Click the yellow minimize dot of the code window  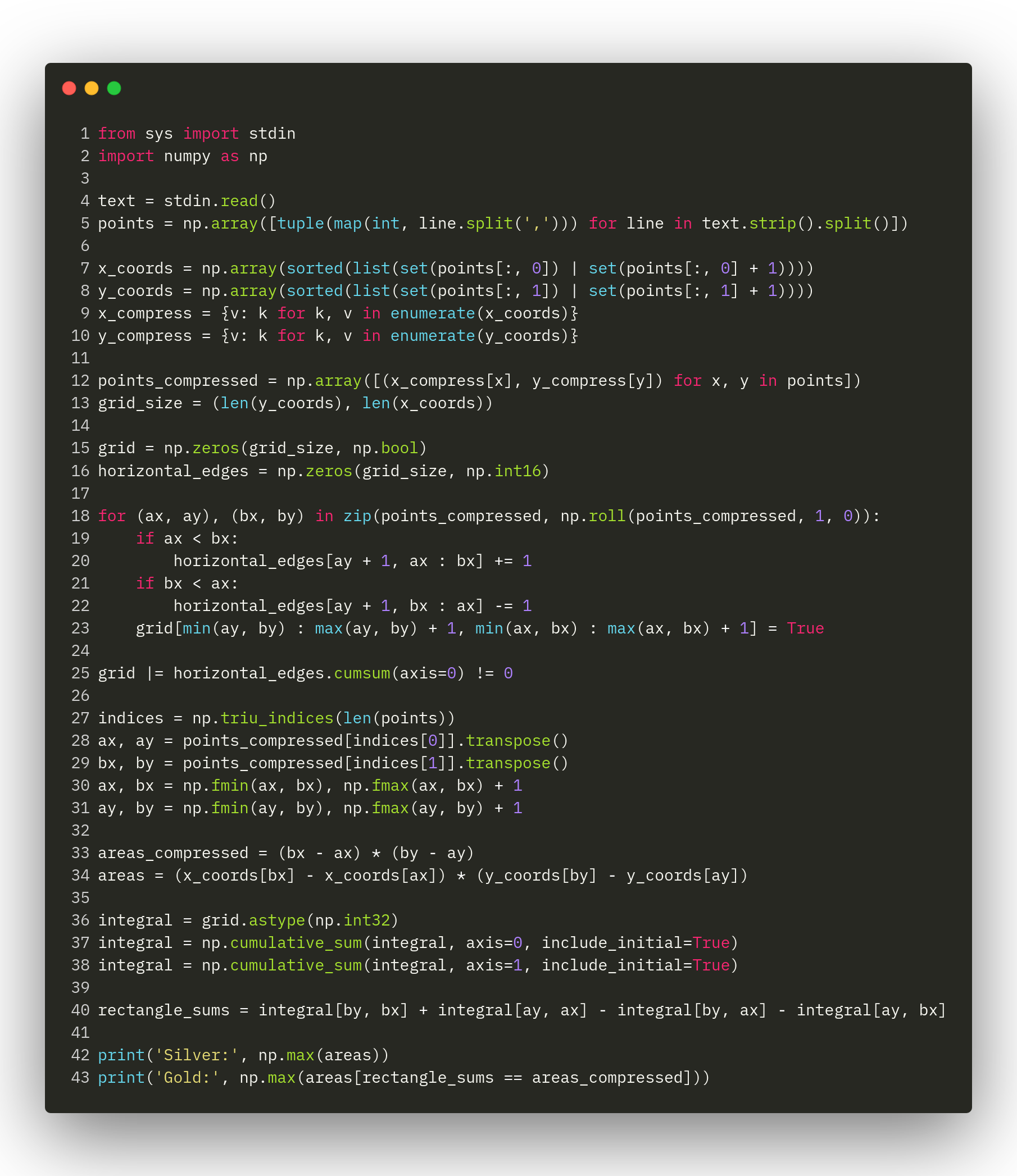coord(92,88)
